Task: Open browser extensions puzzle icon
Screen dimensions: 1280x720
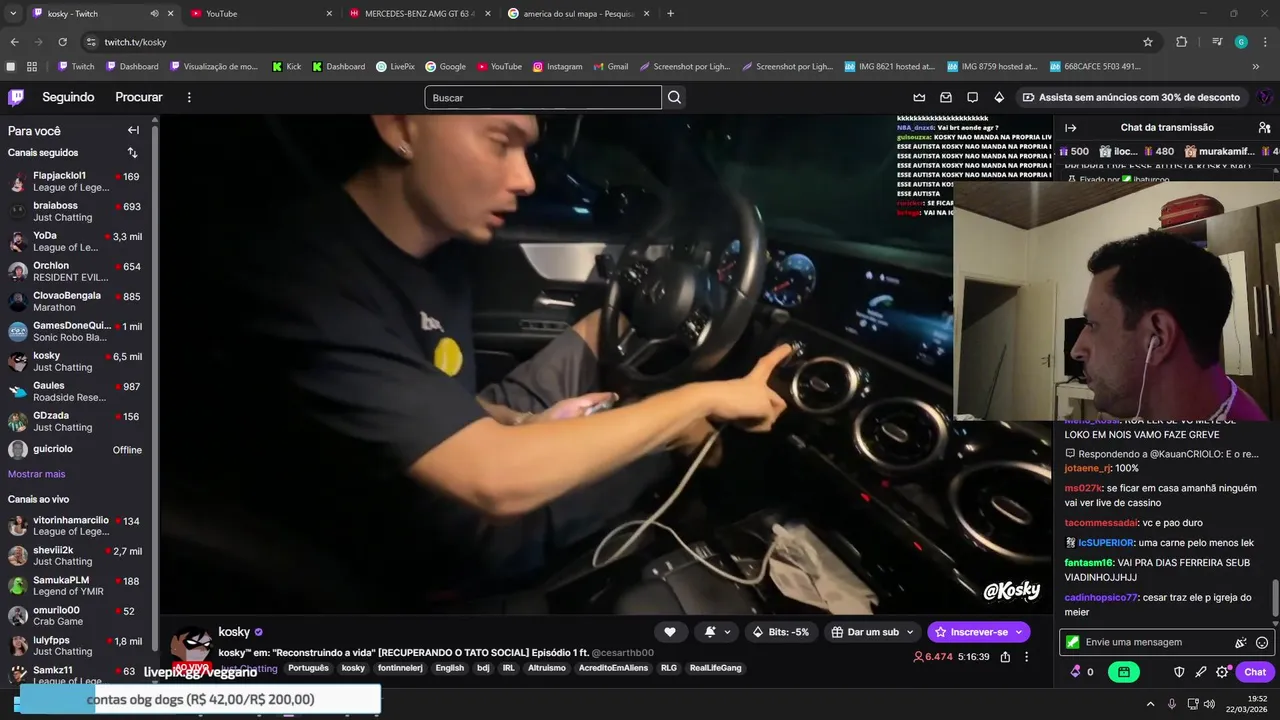Action: click(x=1181, y=42)
